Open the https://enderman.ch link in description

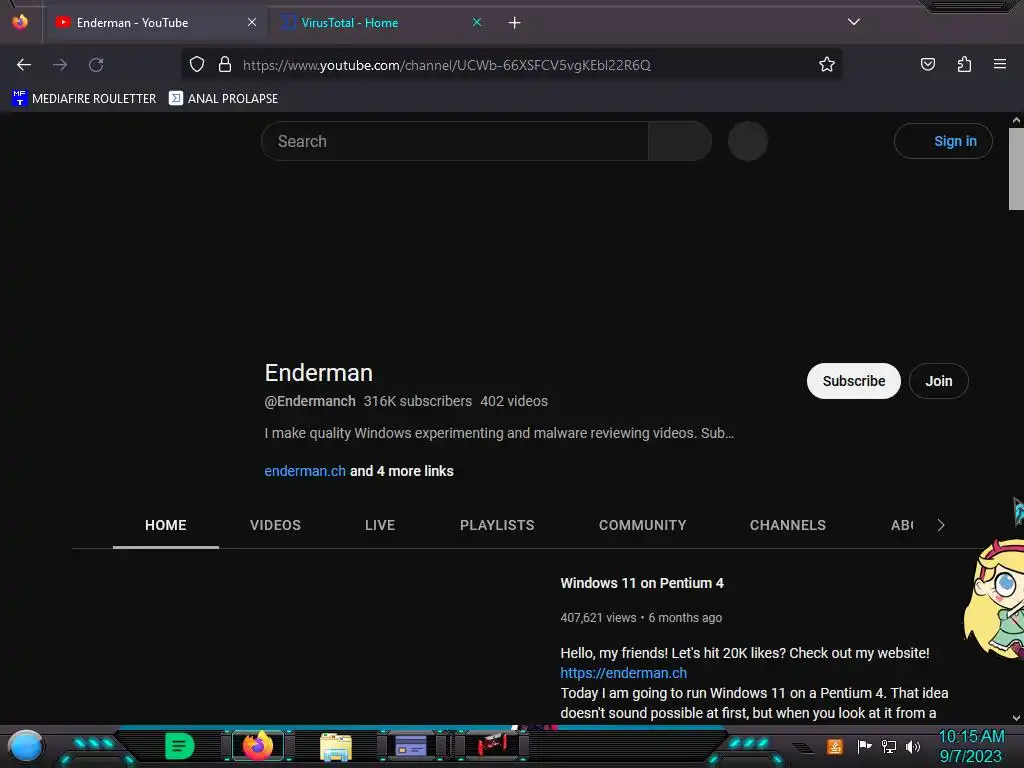(624, 673)
